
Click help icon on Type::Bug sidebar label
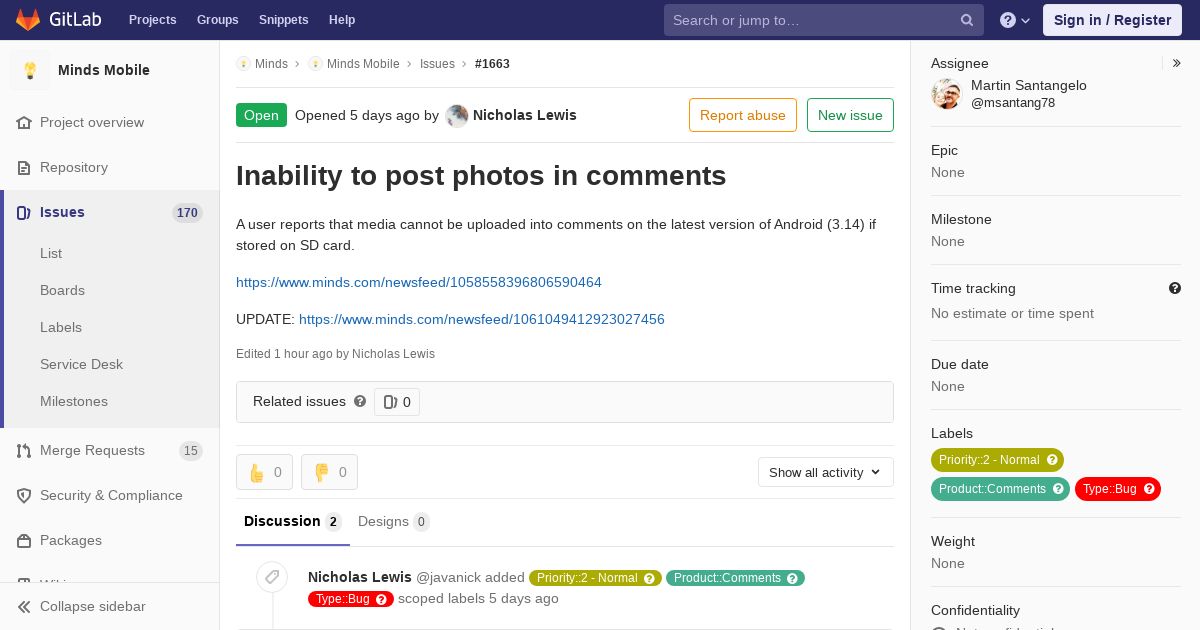point(1149,489)
